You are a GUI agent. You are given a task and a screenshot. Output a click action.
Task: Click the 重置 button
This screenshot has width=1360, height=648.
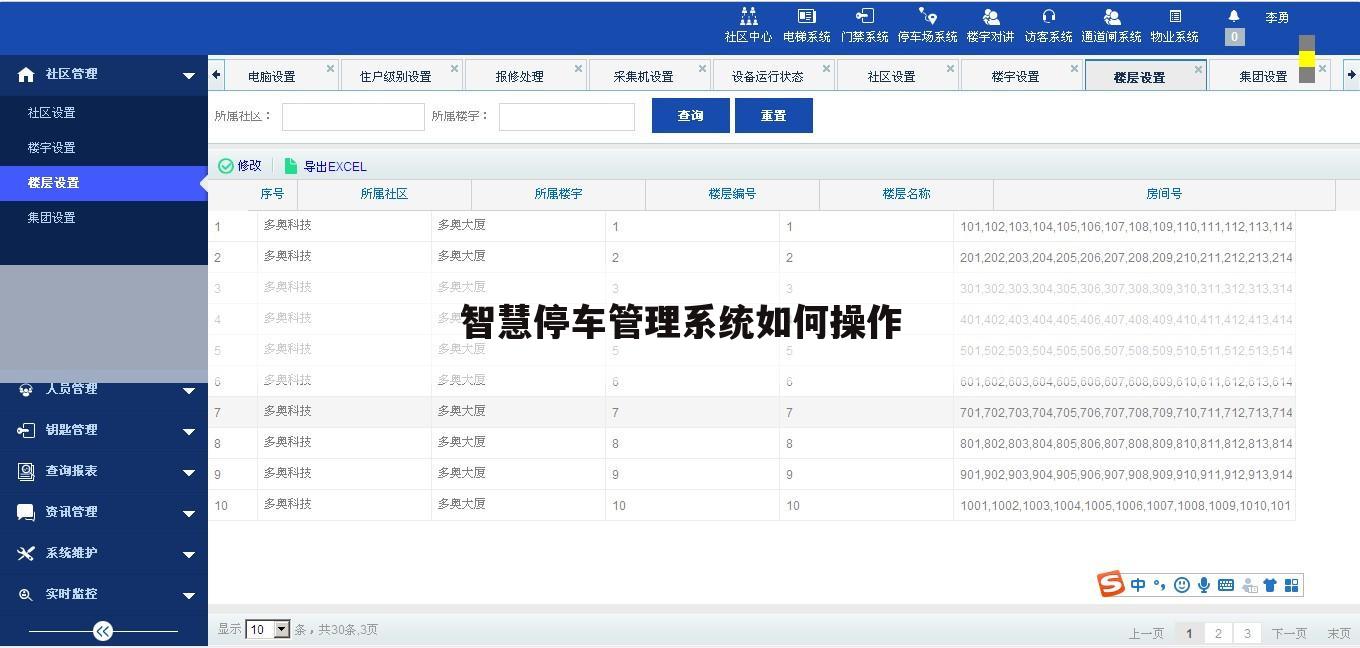click(774, 115)
